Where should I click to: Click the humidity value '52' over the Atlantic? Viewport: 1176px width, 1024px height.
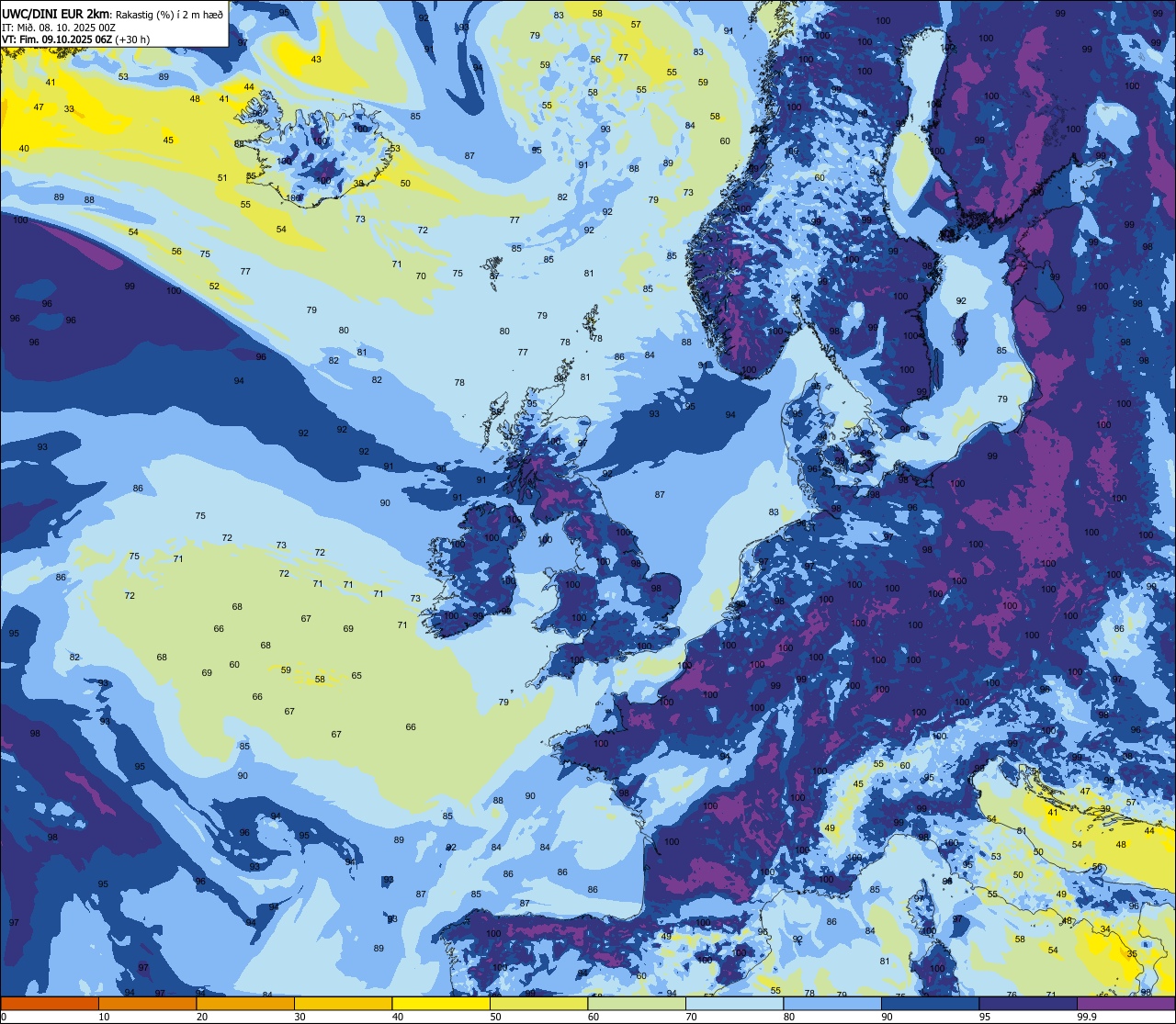pos(214,287)
